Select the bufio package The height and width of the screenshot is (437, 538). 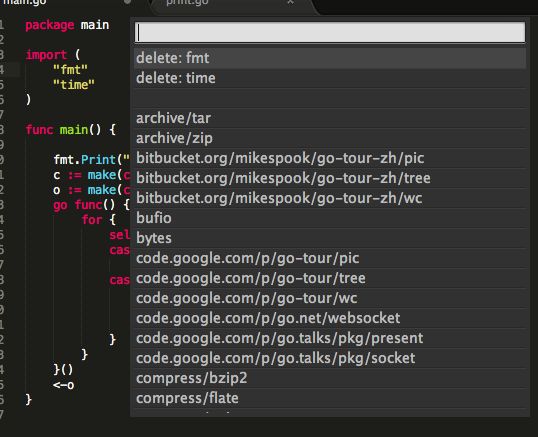coord(330,218)
